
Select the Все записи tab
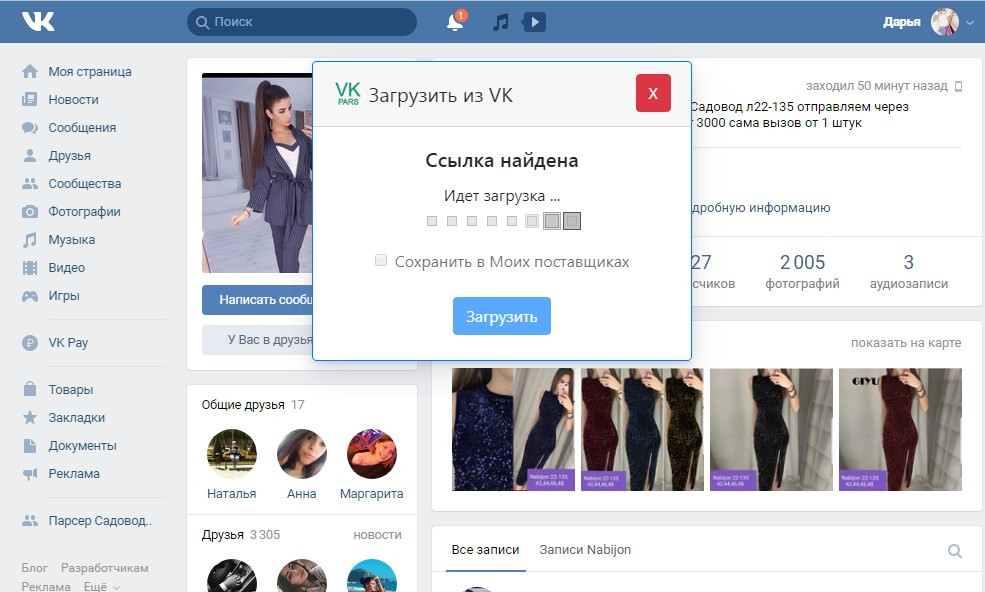tap(485, 550)
